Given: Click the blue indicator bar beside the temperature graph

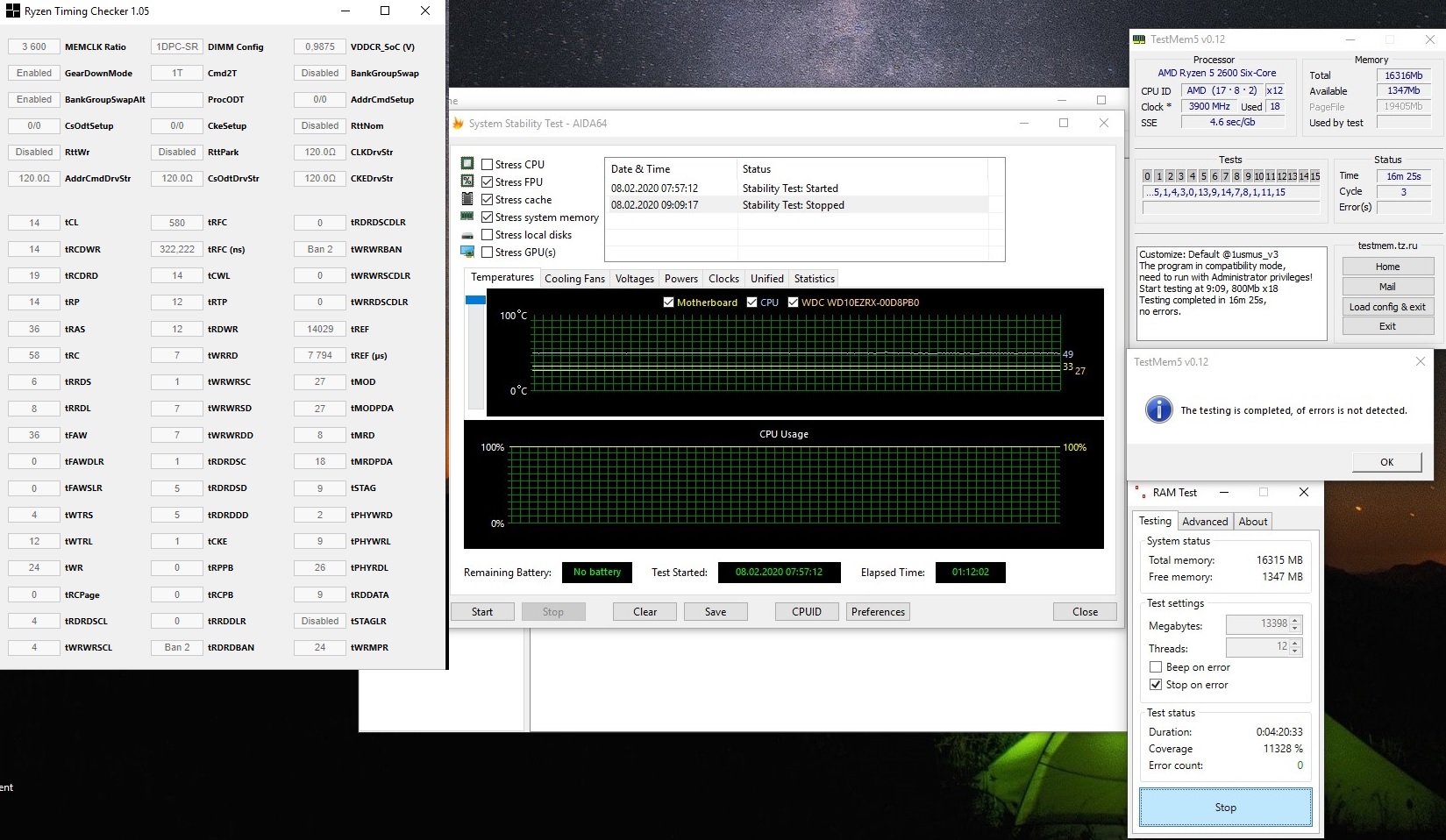Looking at the screenshot, I should click(x=475, y=300).
